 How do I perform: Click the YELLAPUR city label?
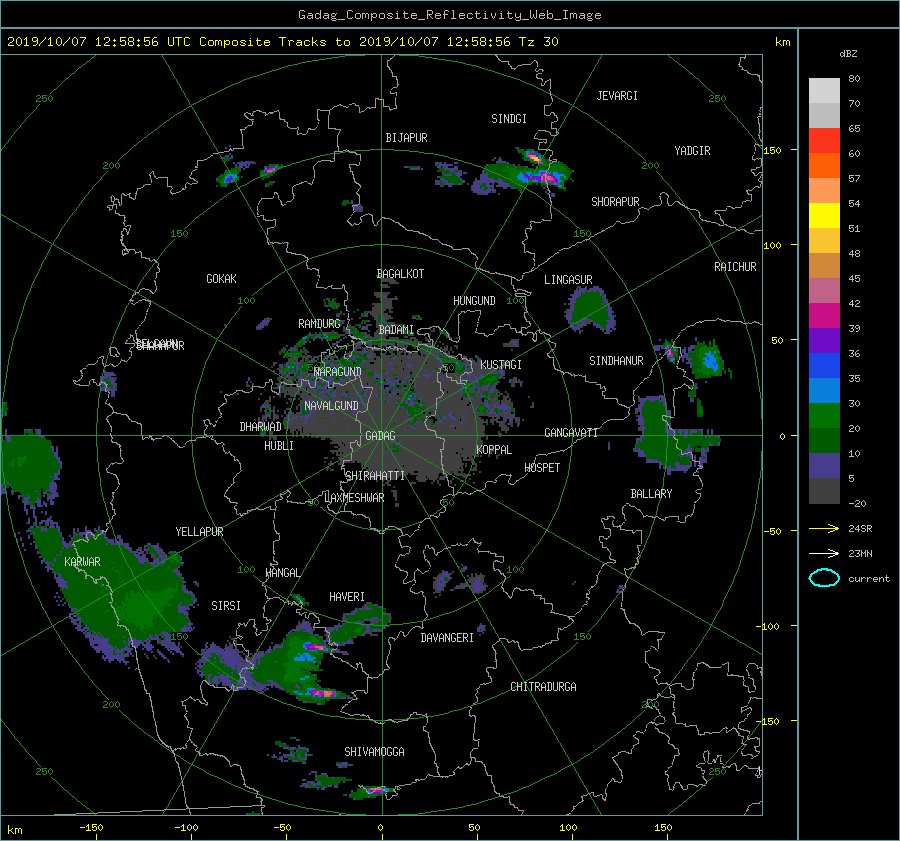199,532
